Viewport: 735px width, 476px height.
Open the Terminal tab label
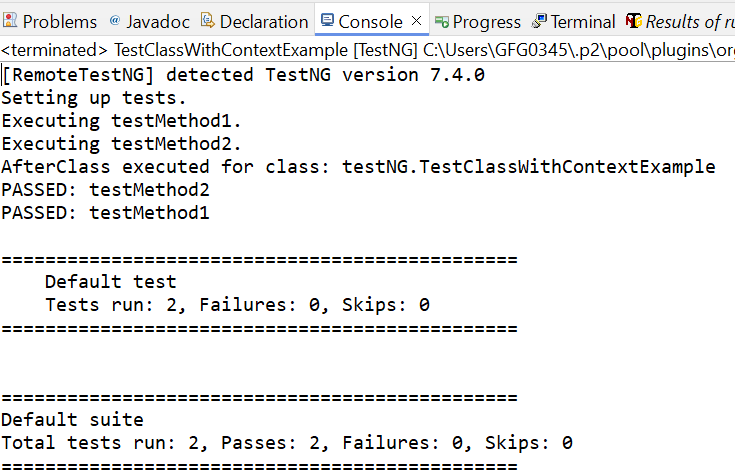click(x=583, y=21)
